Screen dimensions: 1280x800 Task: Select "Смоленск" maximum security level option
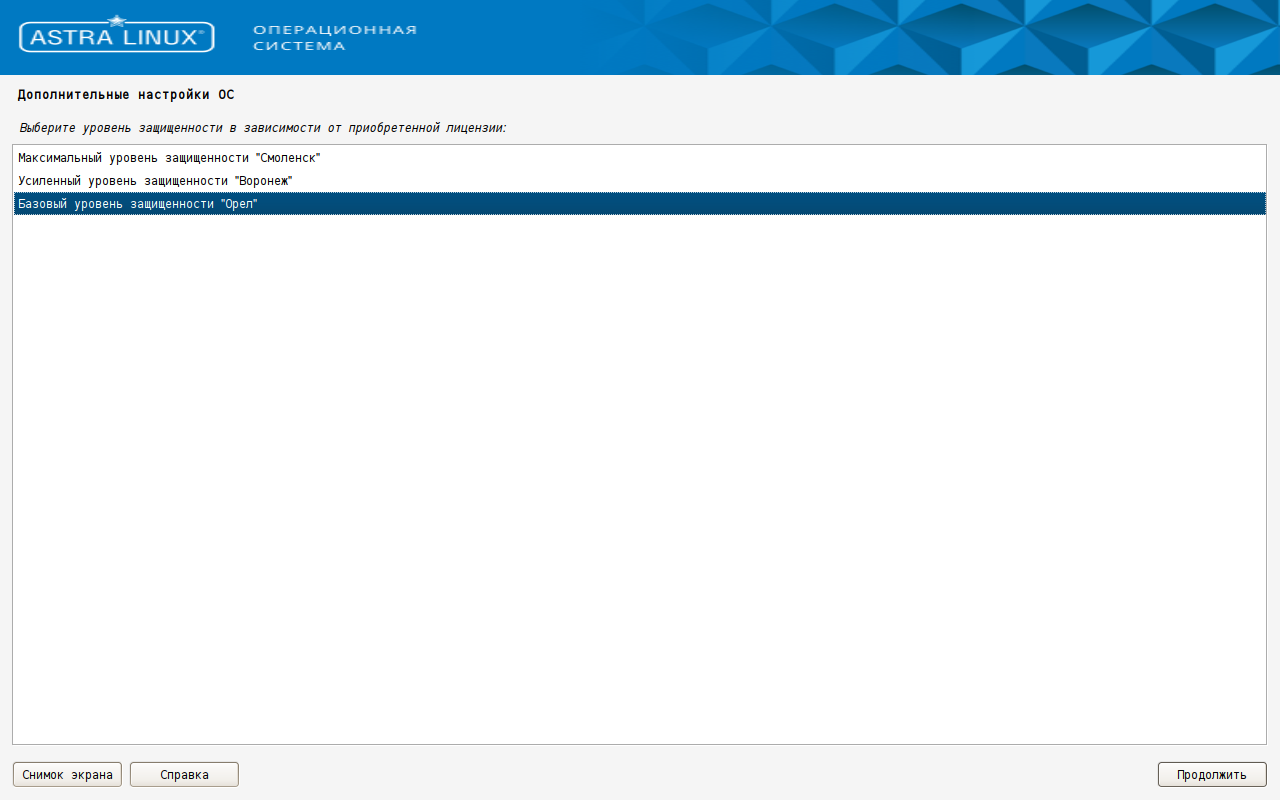[x=640, y=158]
